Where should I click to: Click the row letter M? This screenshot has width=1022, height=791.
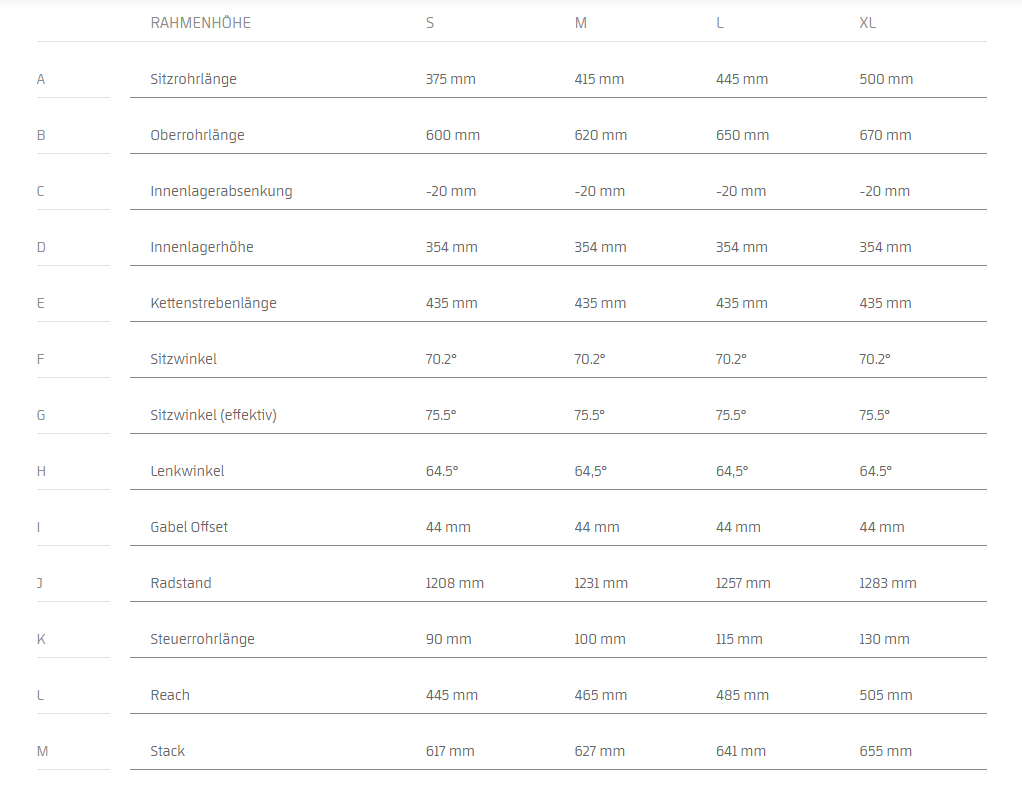click(41, 751)
